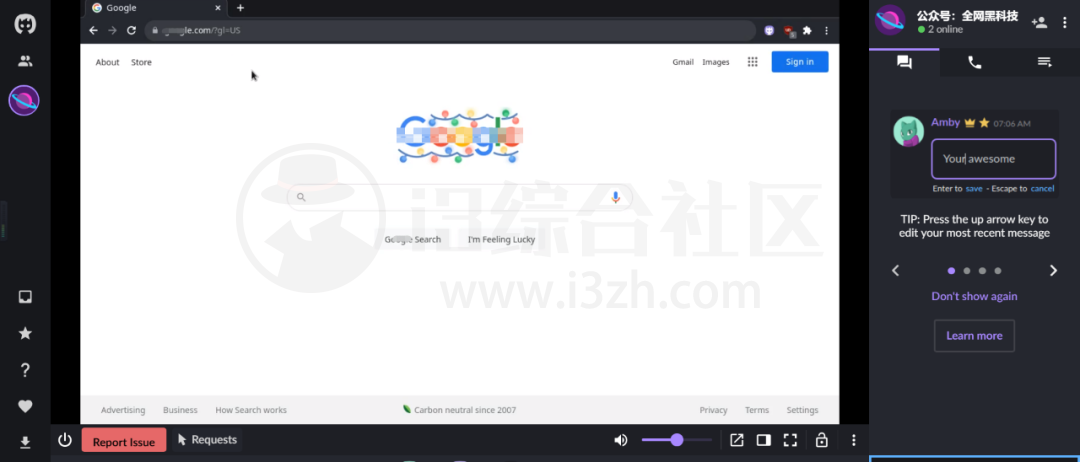This screenshot has width=1080, height=462.
Task: Open the Requests control button
Action: pos(207,440)
